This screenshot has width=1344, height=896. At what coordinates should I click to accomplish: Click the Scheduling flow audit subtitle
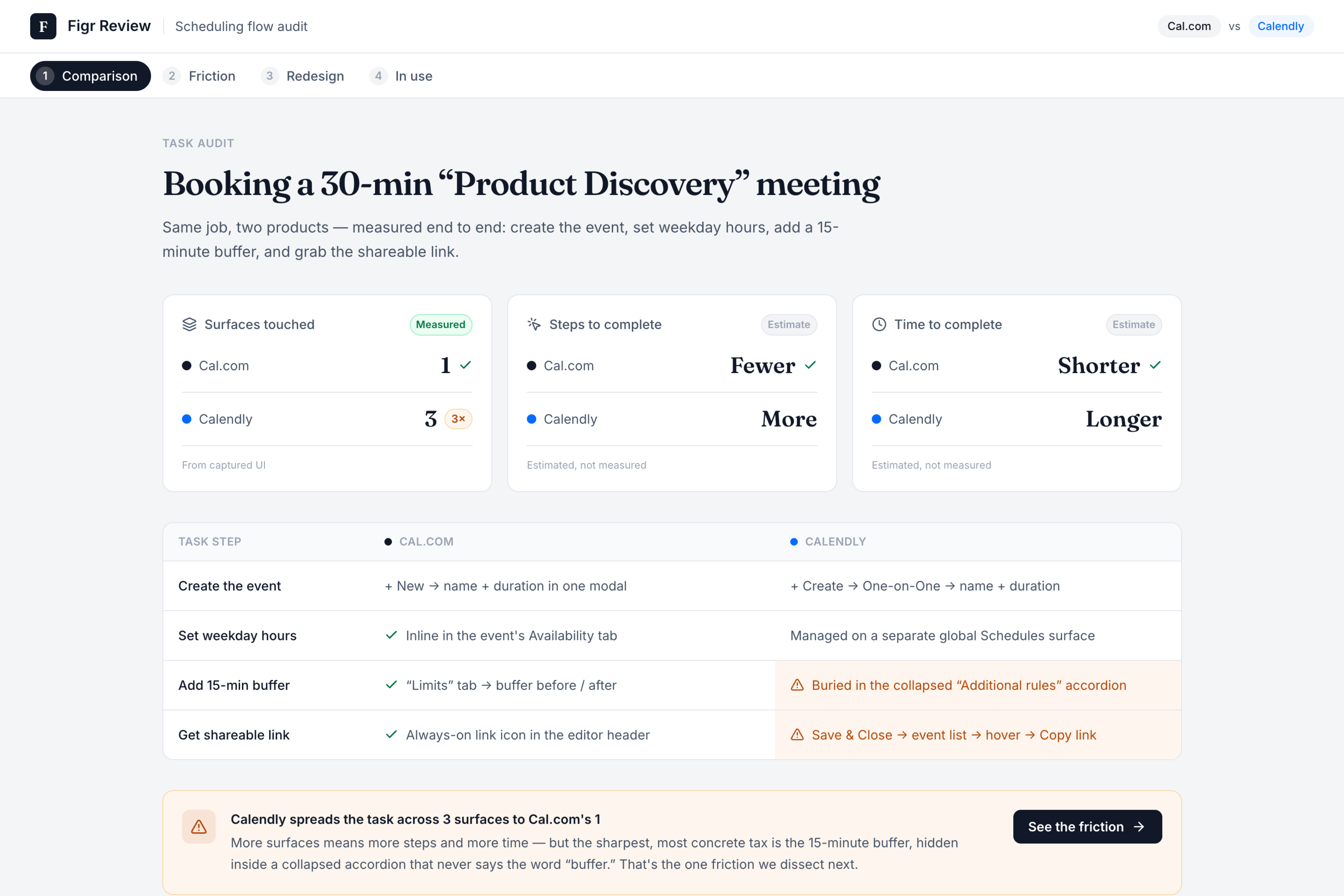coord(241,26)
